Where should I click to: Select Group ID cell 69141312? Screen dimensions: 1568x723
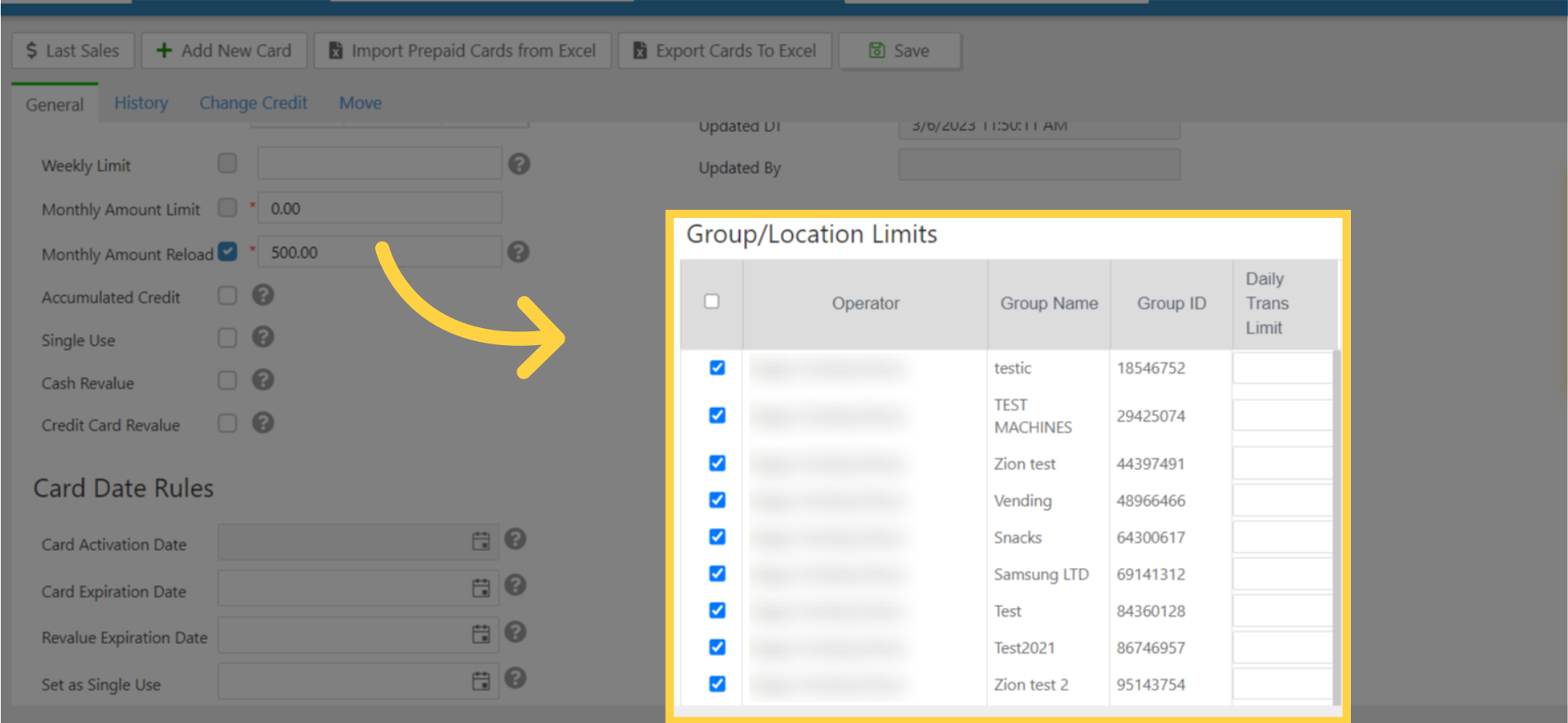tap(1151, 574)
